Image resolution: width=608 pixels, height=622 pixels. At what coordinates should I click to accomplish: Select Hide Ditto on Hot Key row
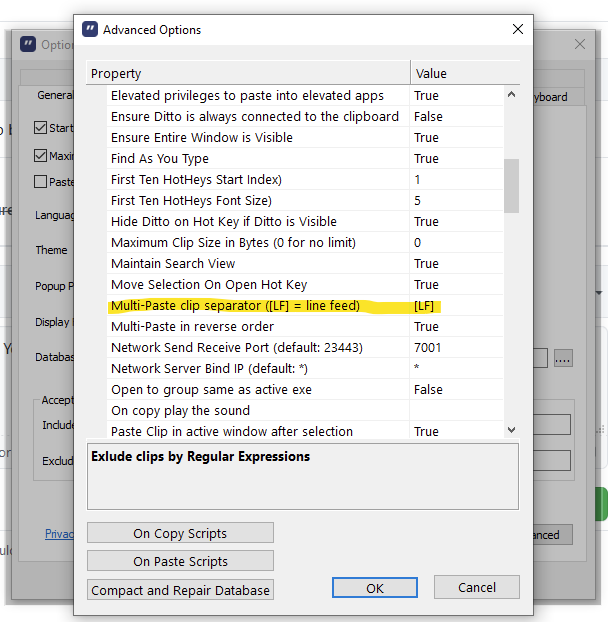pyautogui.click(x=305, y=222)
